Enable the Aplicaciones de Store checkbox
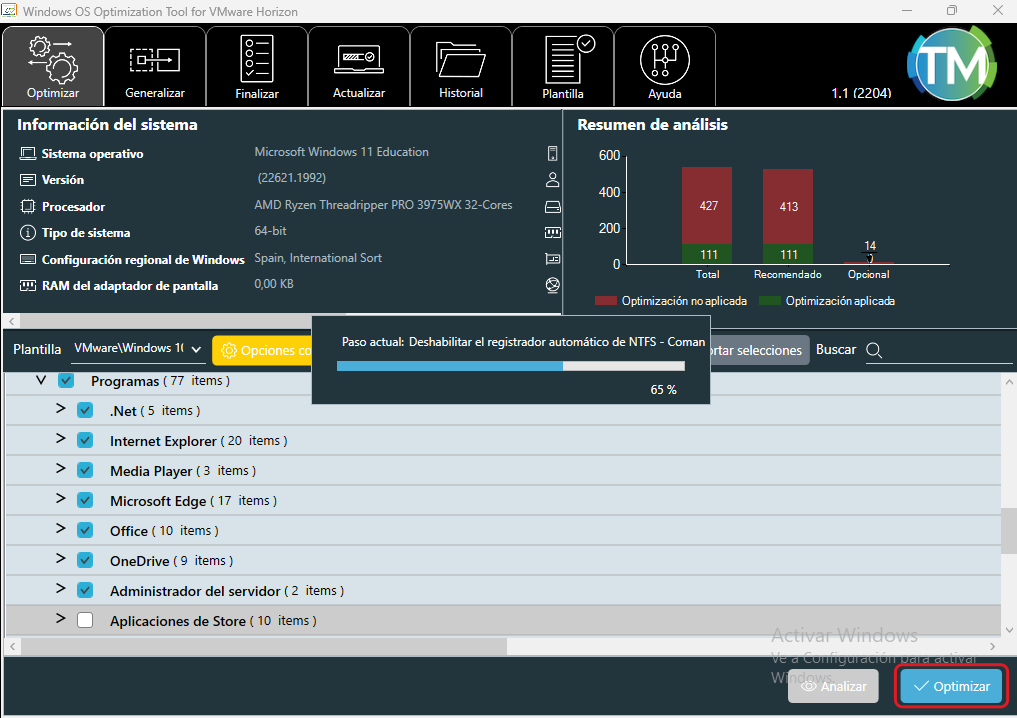 [85, 620]
